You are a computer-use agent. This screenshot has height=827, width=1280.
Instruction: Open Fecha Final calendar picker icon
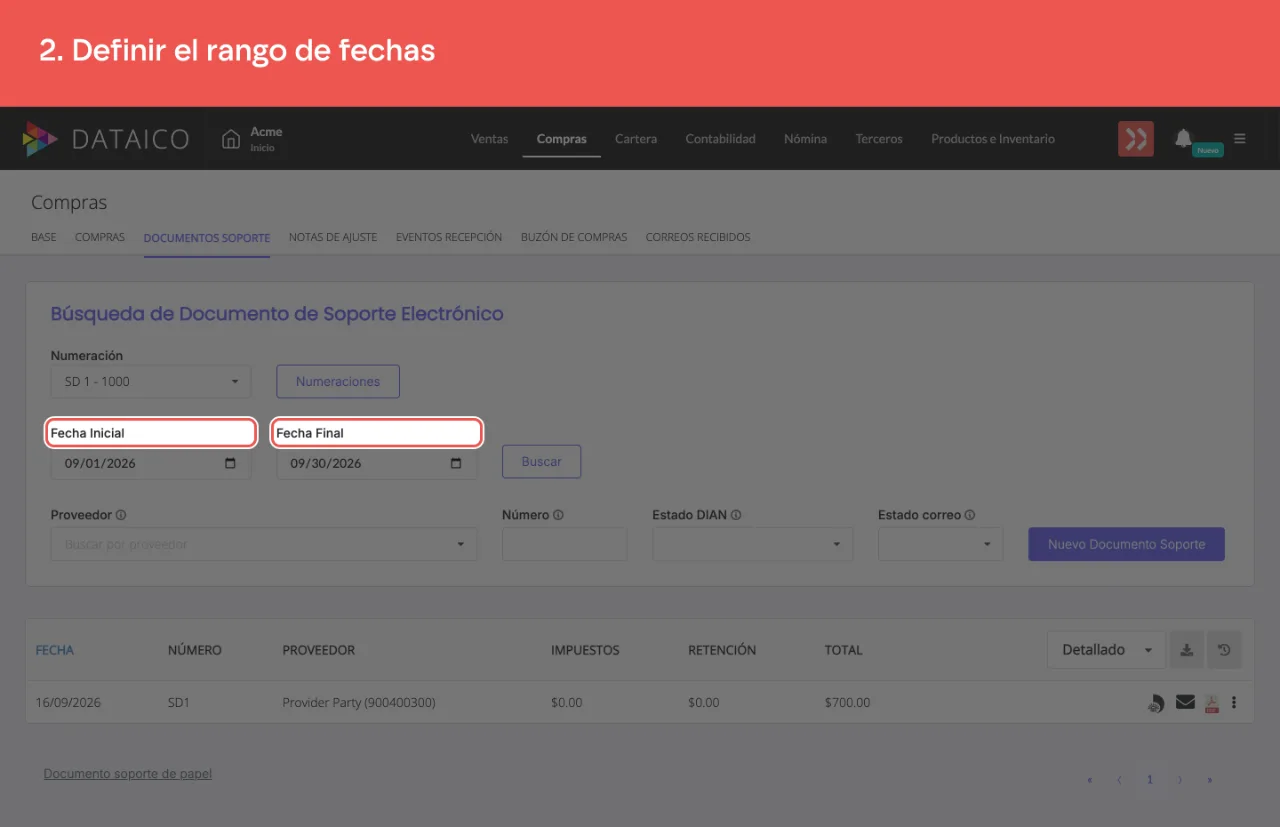click(456, 464)
